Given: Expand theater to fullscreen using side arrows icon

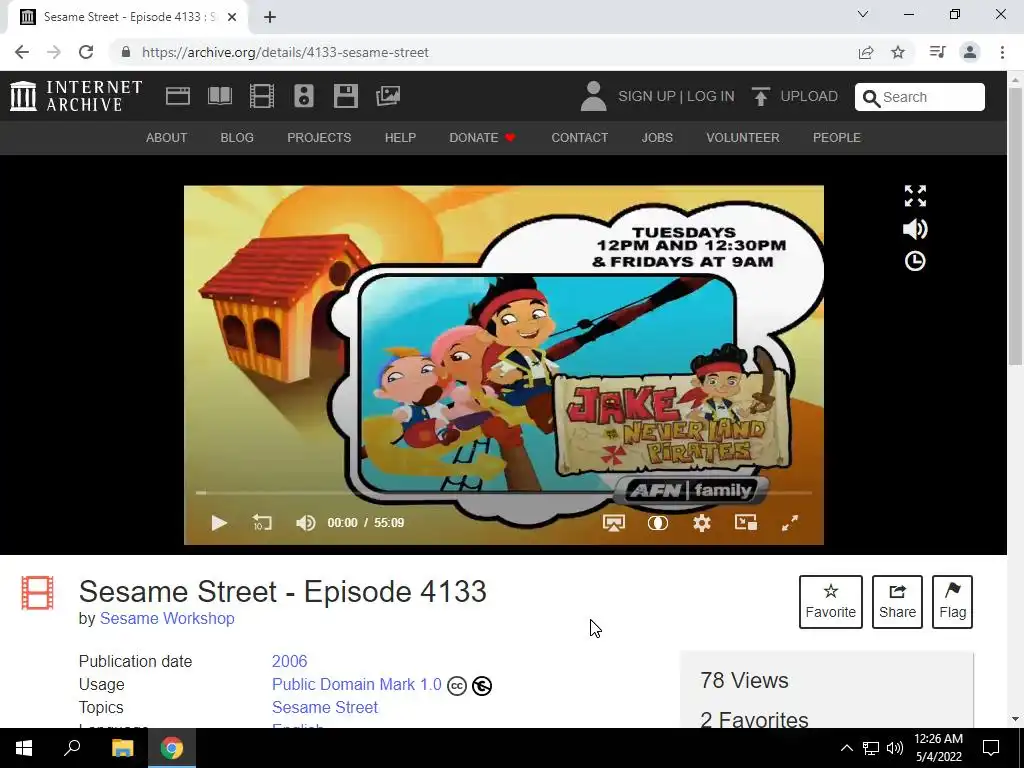Looking at the screenshot, I should click(x=915, y=195).
